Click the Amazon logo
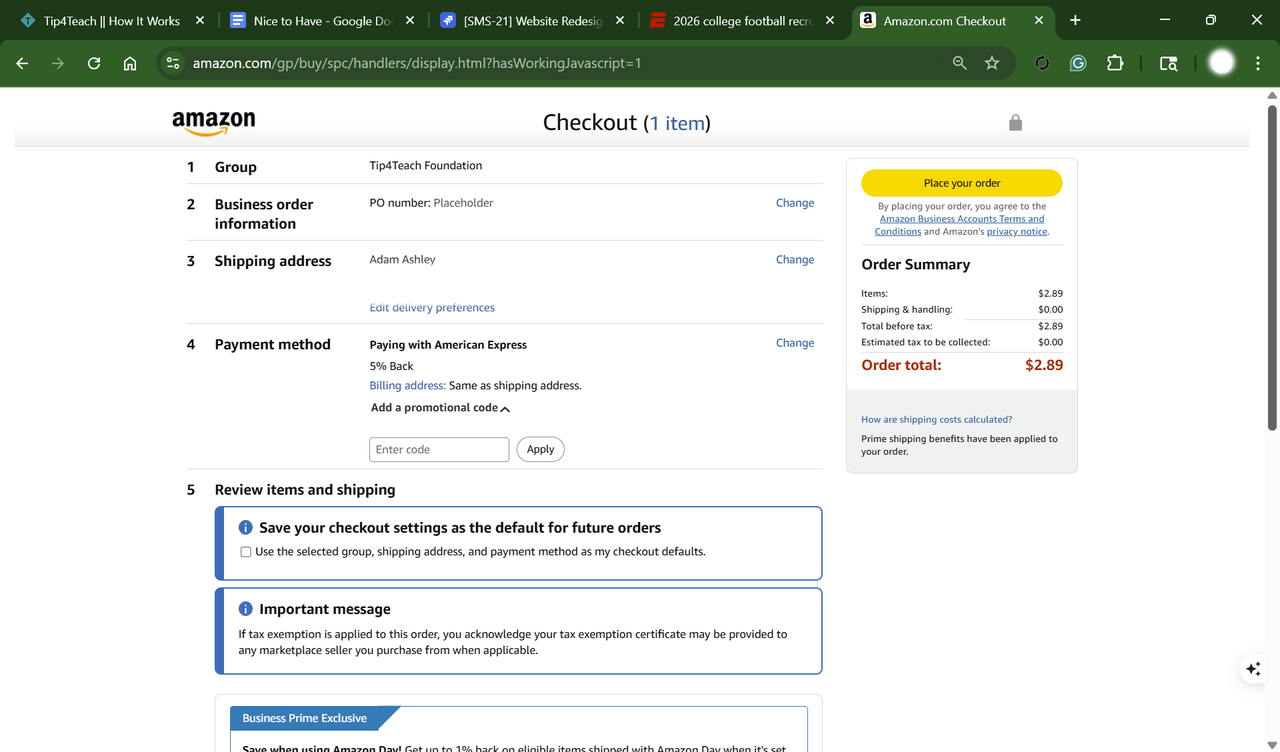This screenshot has width=1280, height=752. click(213, 123)
